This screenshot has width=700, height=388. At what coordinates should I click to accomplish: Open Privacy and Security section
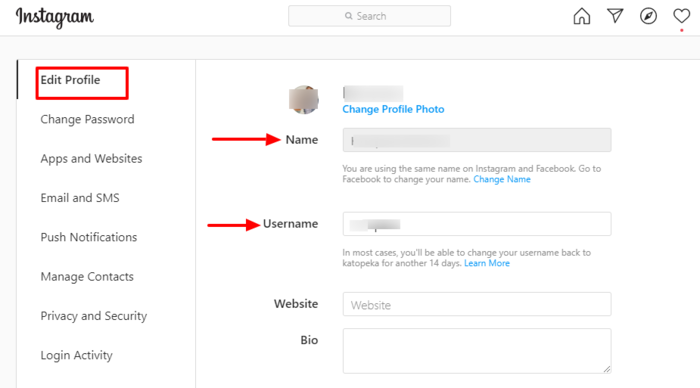click(94, 316)
